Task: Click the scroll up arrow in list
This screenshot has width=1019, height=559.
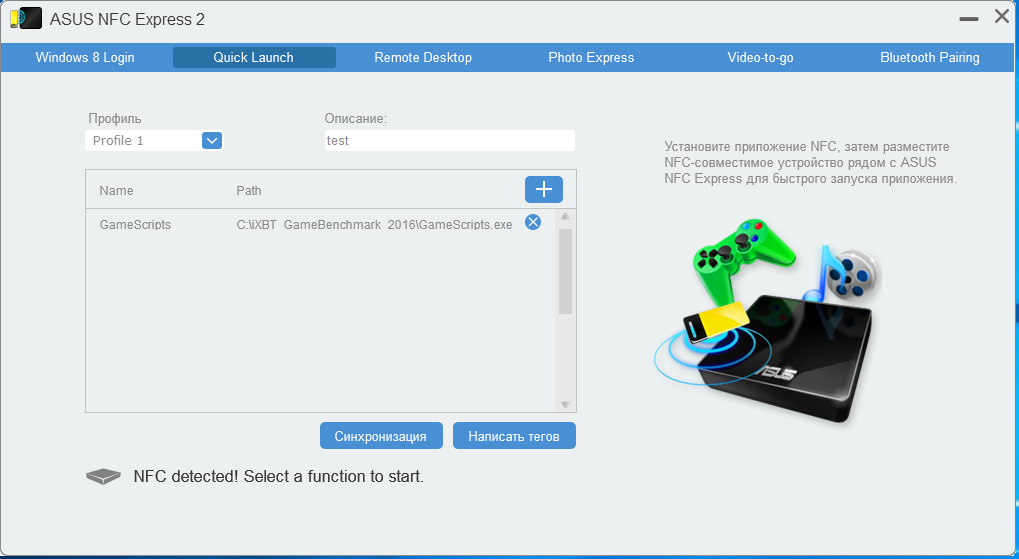Action: point(565,216)
